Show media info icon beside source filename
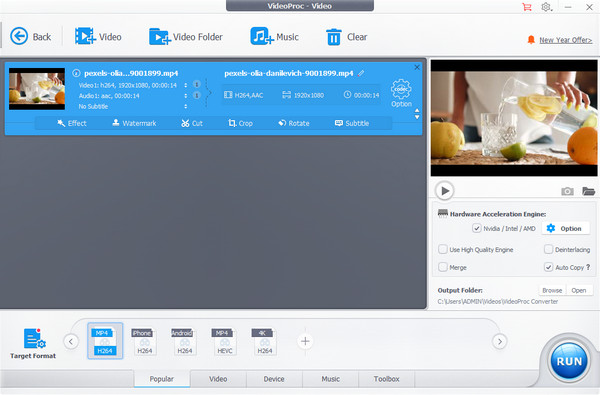The image size is (600, 395). click(x=77, y=73)
